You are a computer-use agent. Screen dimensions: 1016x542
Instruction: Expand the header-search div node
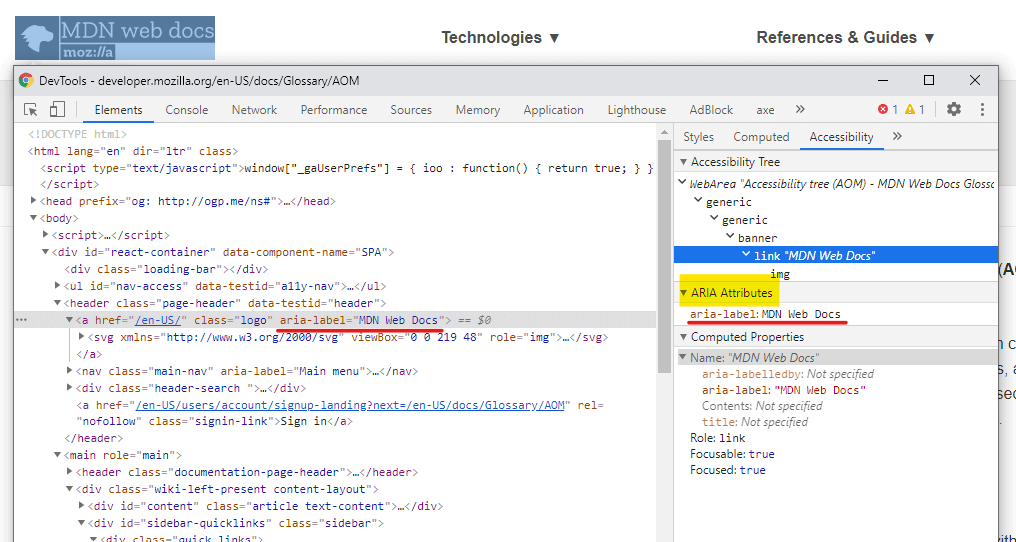click(69, 388)
